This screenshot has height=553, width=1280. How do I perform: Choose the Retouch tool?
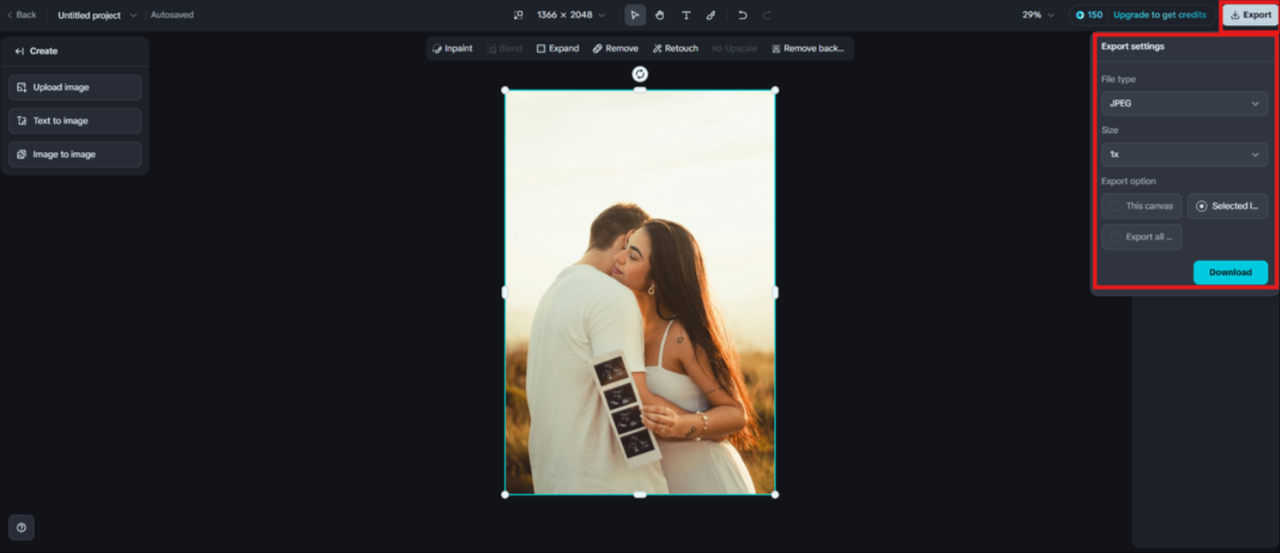675,48
